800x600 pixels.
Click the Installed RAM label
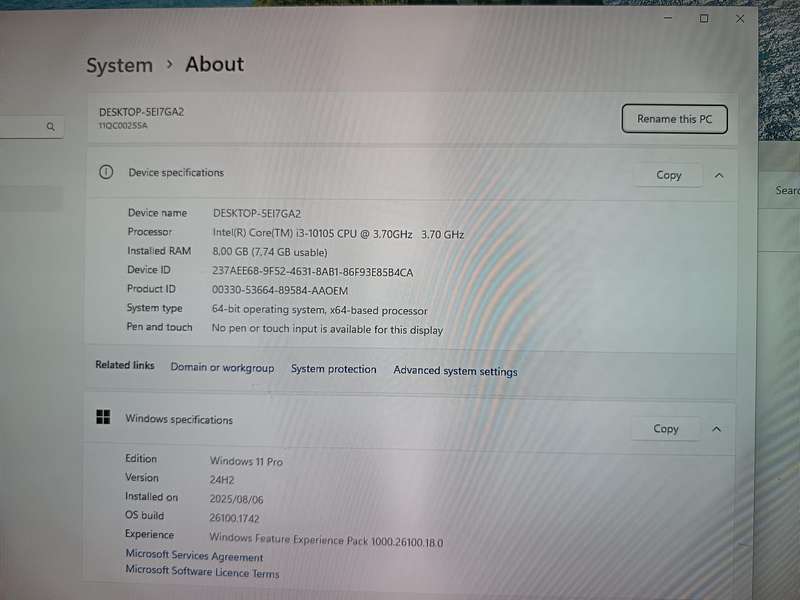click(159, 251)
